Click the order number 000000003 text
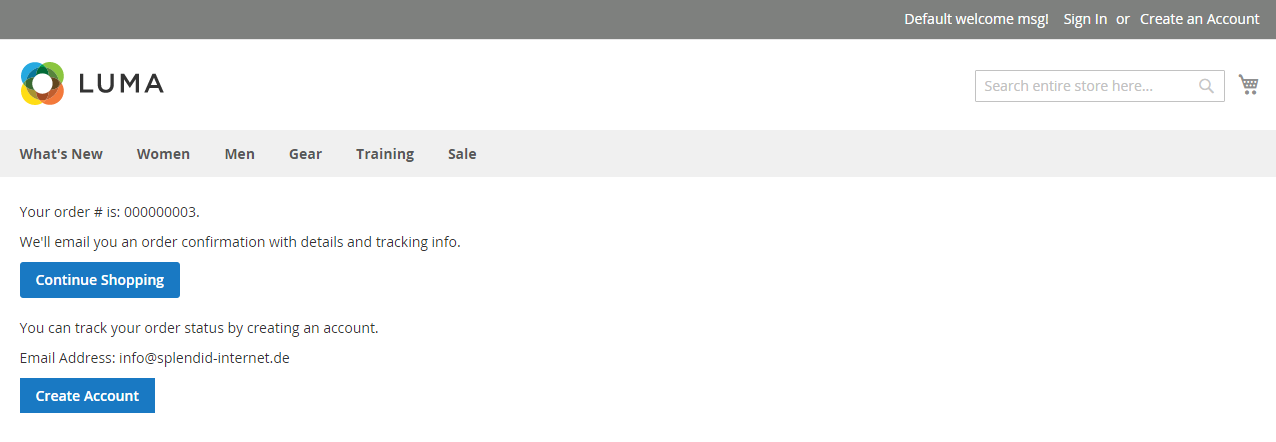The height and width of the screenshot is (442, 1276). coord(160,212)
